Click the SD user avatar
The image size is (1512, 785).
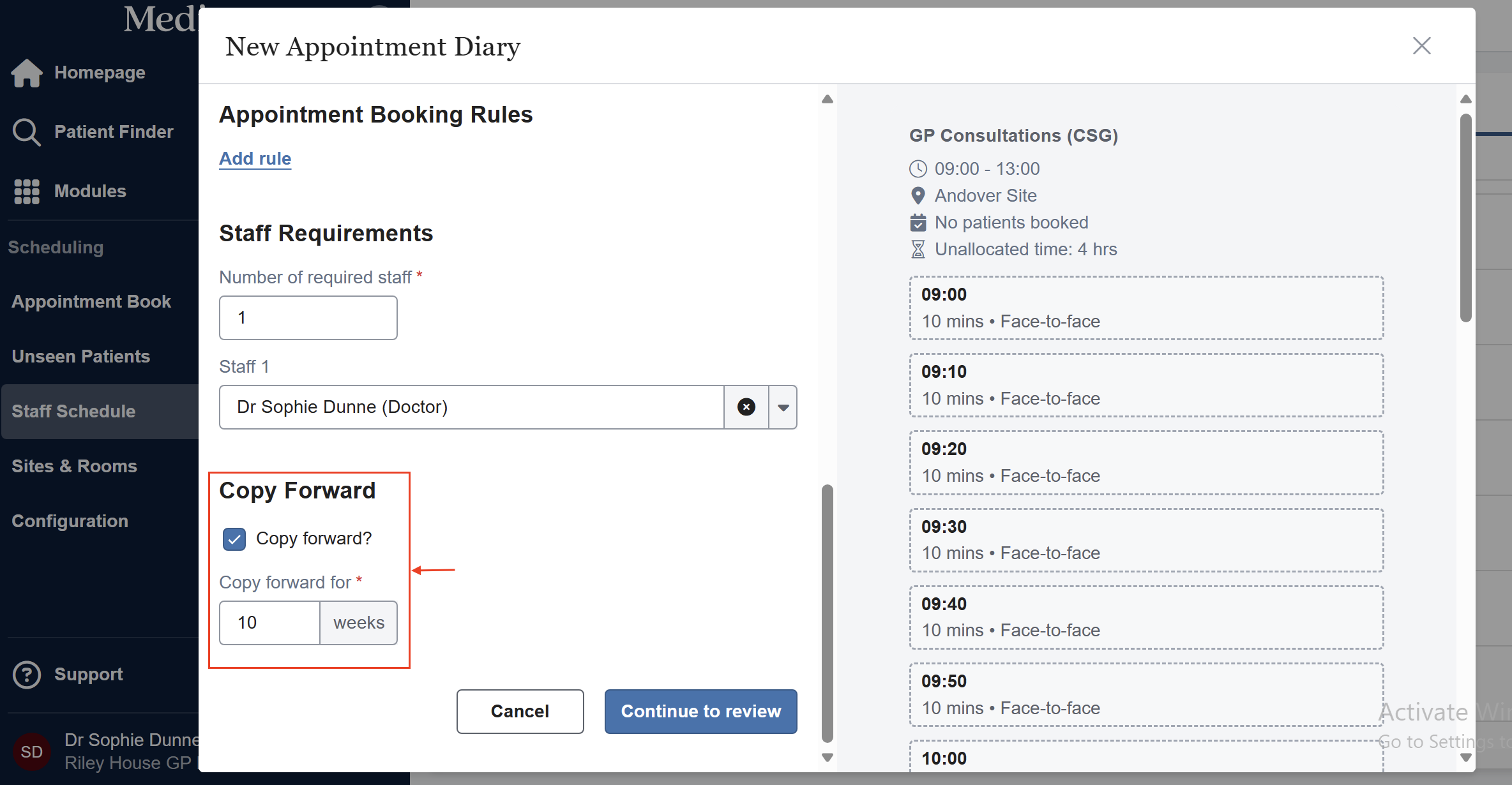click(32, 752)
